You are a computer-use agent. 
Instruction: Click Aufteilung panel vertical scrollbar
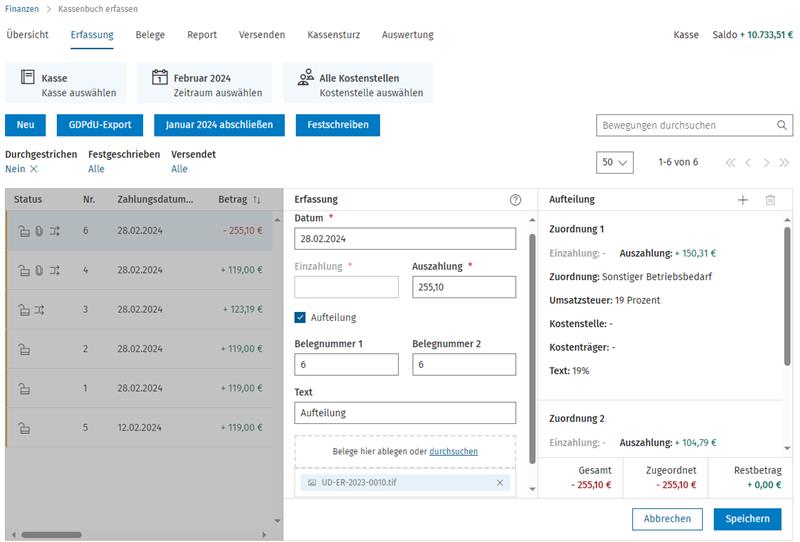tap(787, 296)
